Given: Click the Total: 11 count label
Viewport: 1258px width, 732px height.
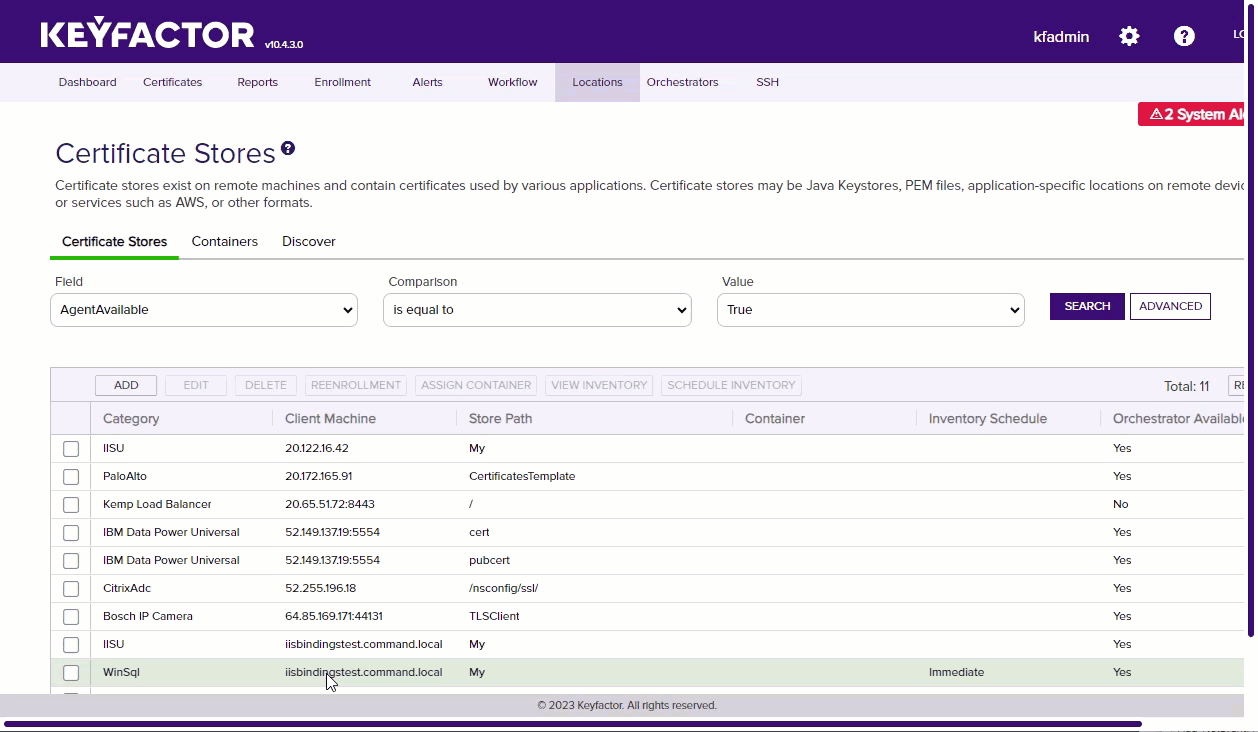Looking at the screenshot, I should coord(1186,386).
